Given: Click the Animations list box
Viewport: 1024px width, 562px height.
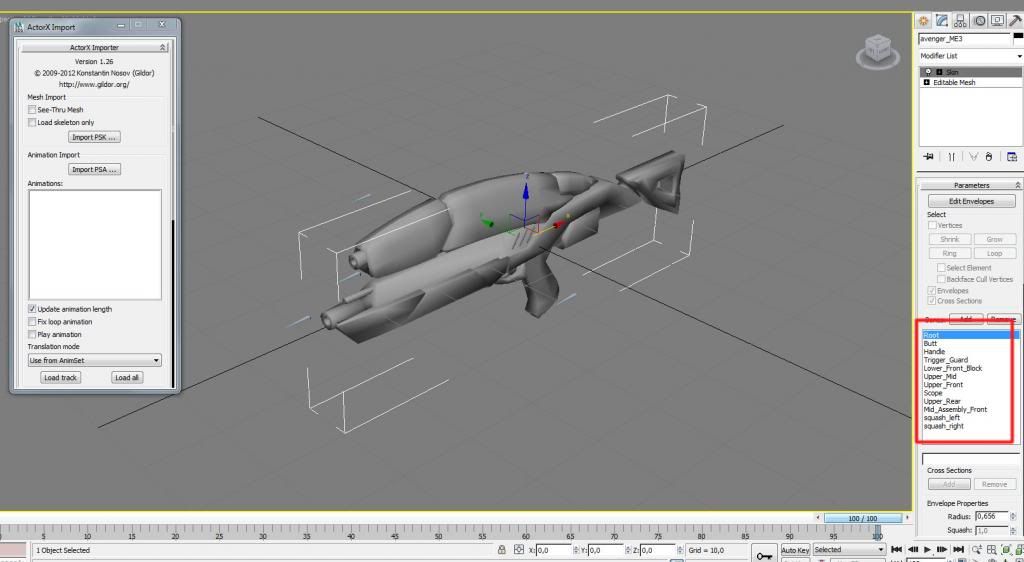Looking at the screenshot, I should click(95, 245).
